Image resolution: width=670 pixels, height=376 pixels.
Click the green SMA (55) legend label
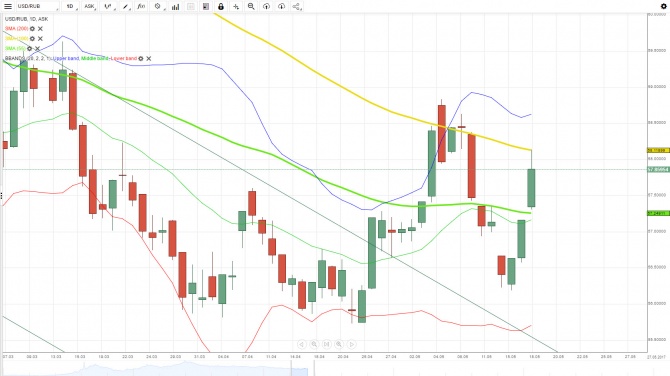(15, 49)
